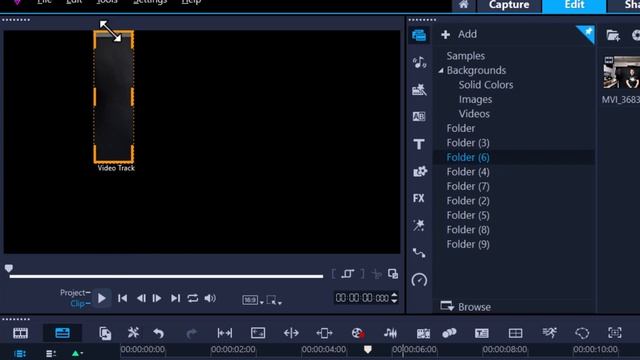
Task: Collapse the Backgrounds tree node
Action: tap(441, 71)
